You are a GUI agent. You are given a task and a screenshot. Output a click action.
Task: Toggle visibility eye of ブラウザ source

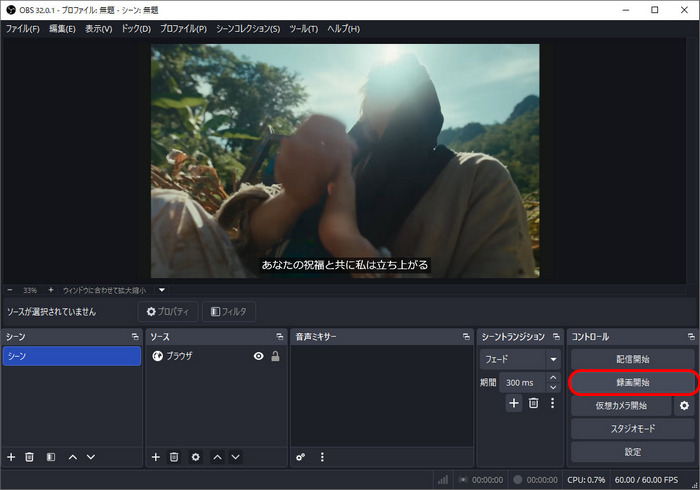click(258, 356)
